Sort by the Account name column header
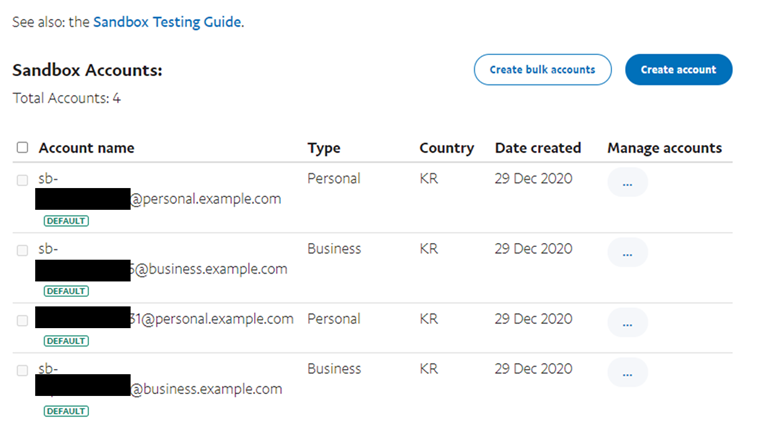758x442 pixels. pyautogui.click(x=86, y=148)
